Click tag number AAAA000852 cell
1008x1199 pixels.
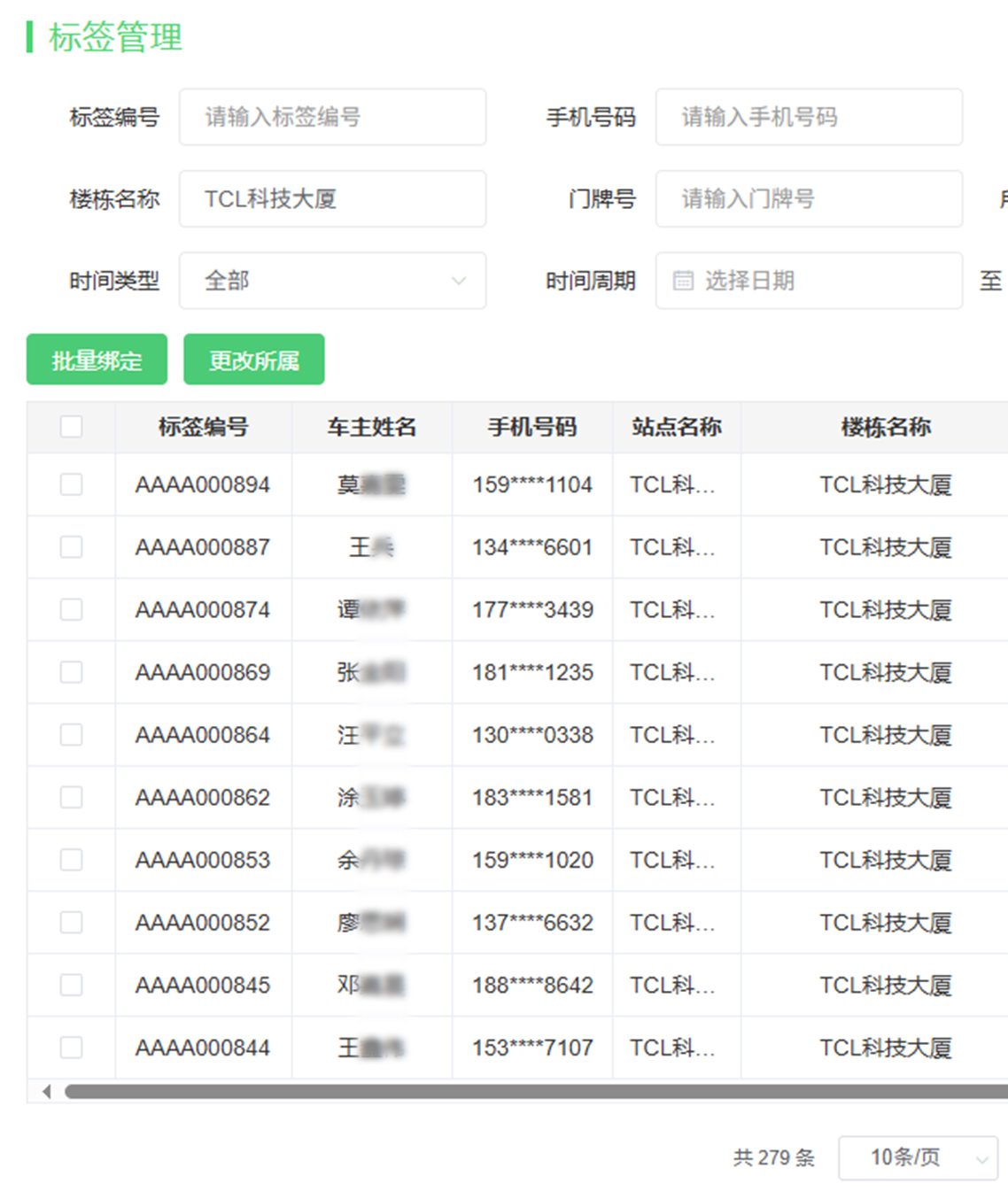203,923
